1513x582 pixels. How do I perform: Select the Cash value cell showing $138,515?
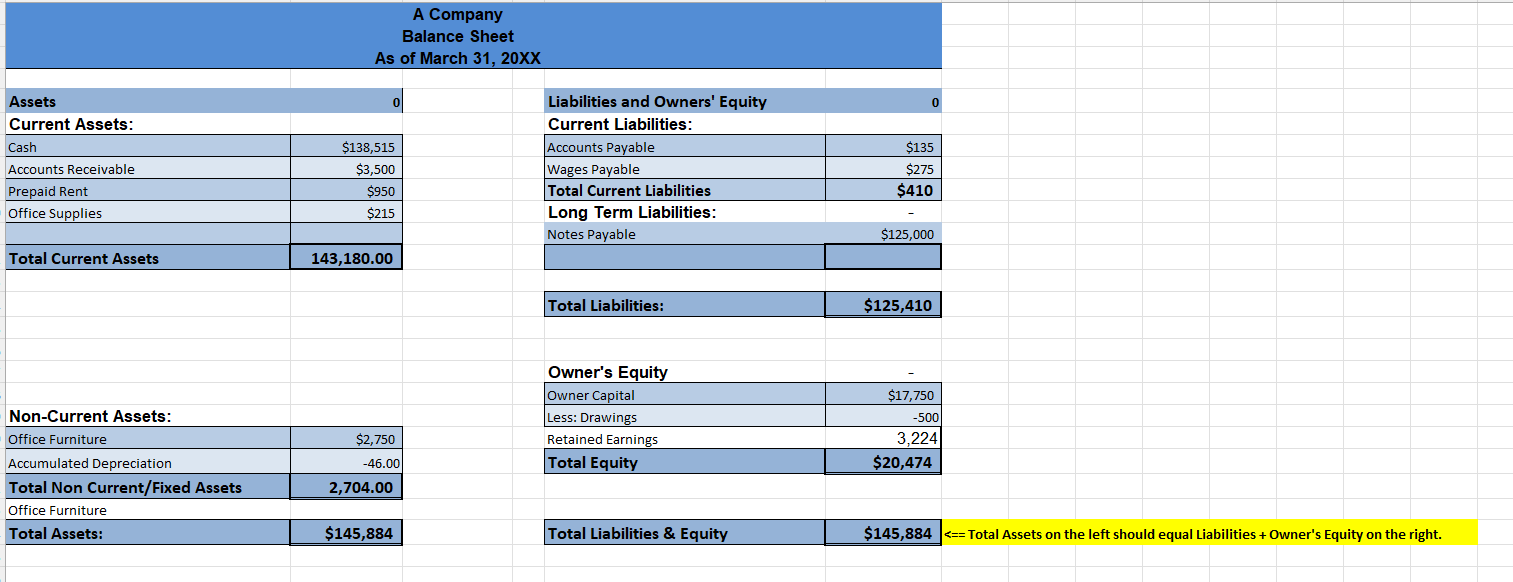pos(345,146)
